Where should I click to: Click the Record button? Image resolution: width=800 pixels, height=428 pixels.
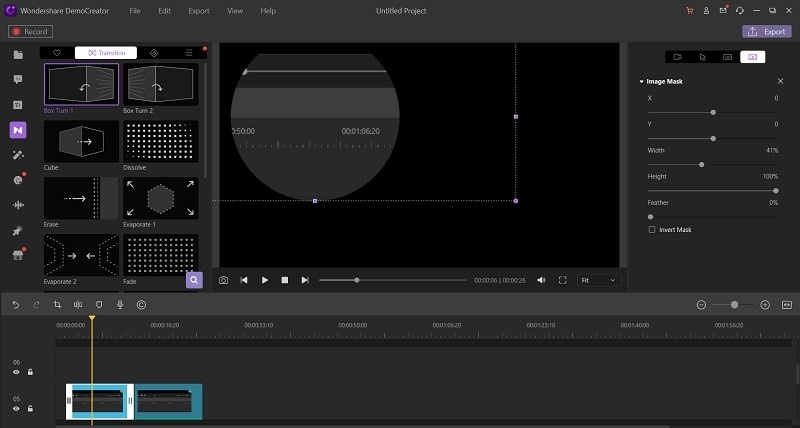click(30, 32)
